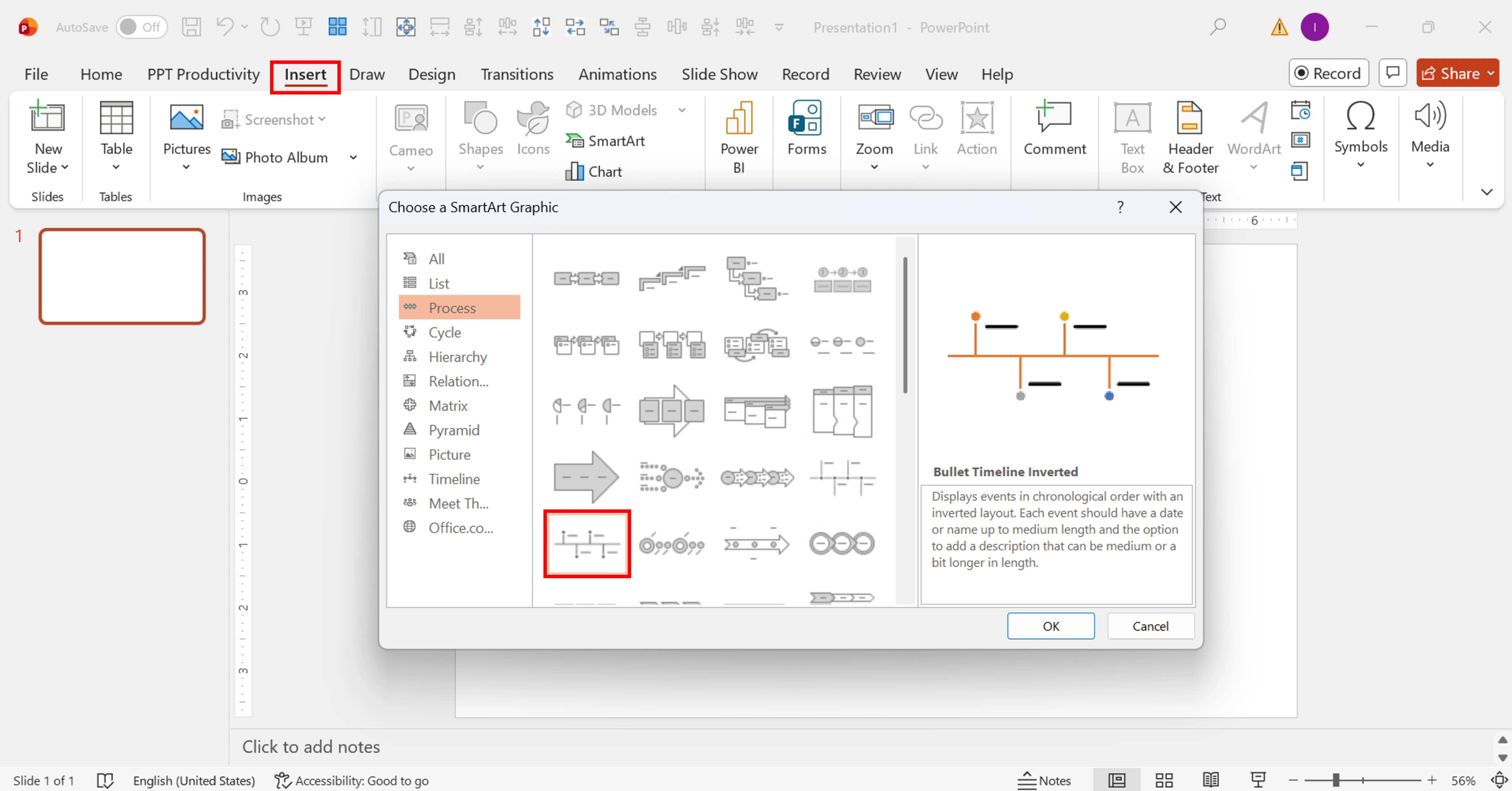Image resolution: width=1512 pixels, height=791 pixels.
Task: Open the Transitions tab
Action: (x=517, y=75)
